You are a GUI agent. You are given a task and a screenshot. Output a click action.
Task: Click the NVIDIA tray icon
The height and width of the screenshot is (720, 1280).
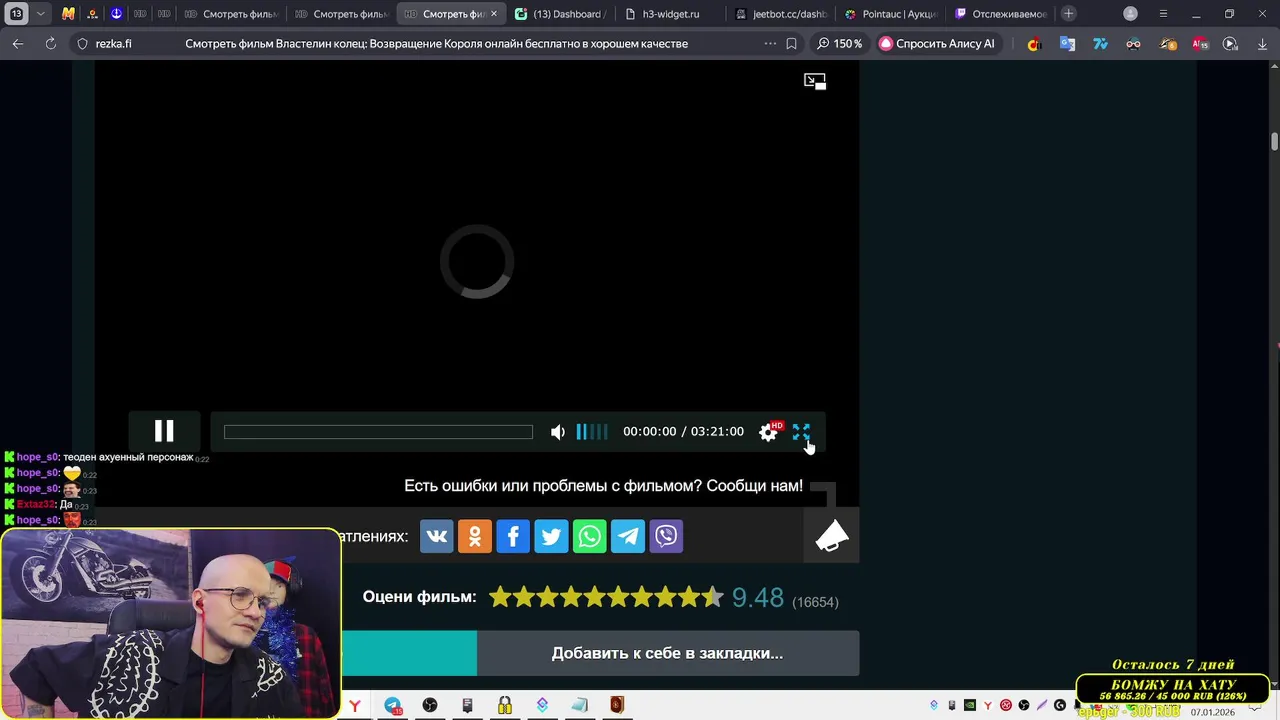pyautogui.click(x=969, y=706)
